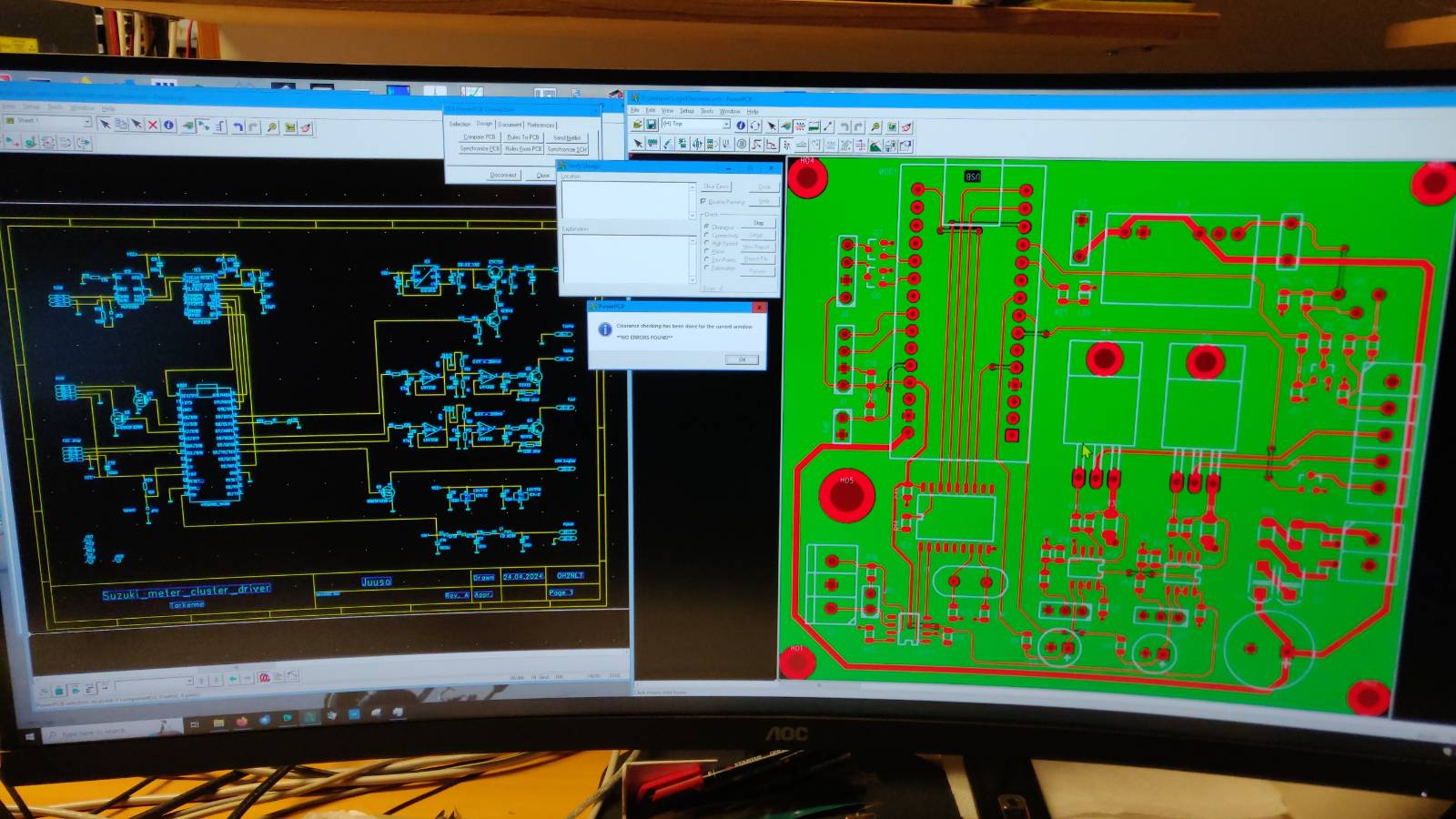Click the blue info query icon in schematic toolbar
Viewport: 1456px width, 819px height.
(x=168, y=126)
